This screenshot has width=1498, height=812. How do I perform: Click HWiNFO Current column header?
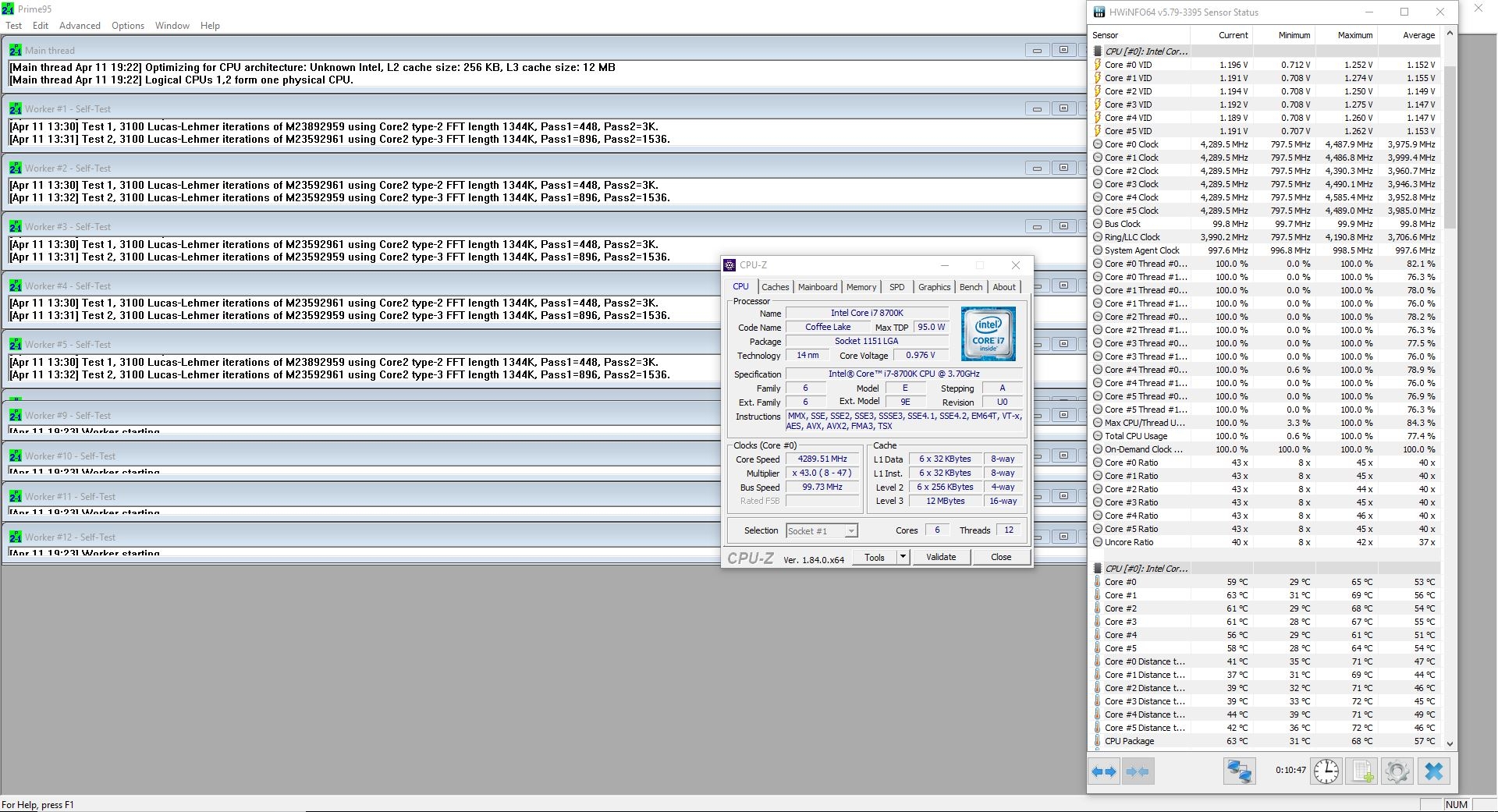tap(1221, 35)
